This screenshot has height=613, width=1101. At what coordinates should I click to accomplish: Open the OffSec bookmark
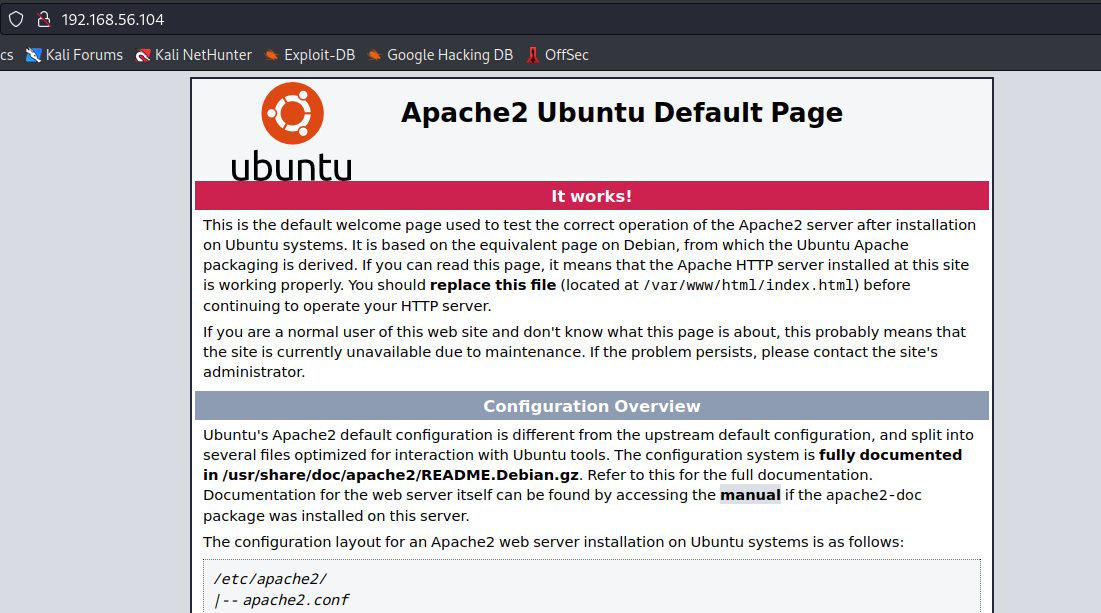tap(558, 55)
